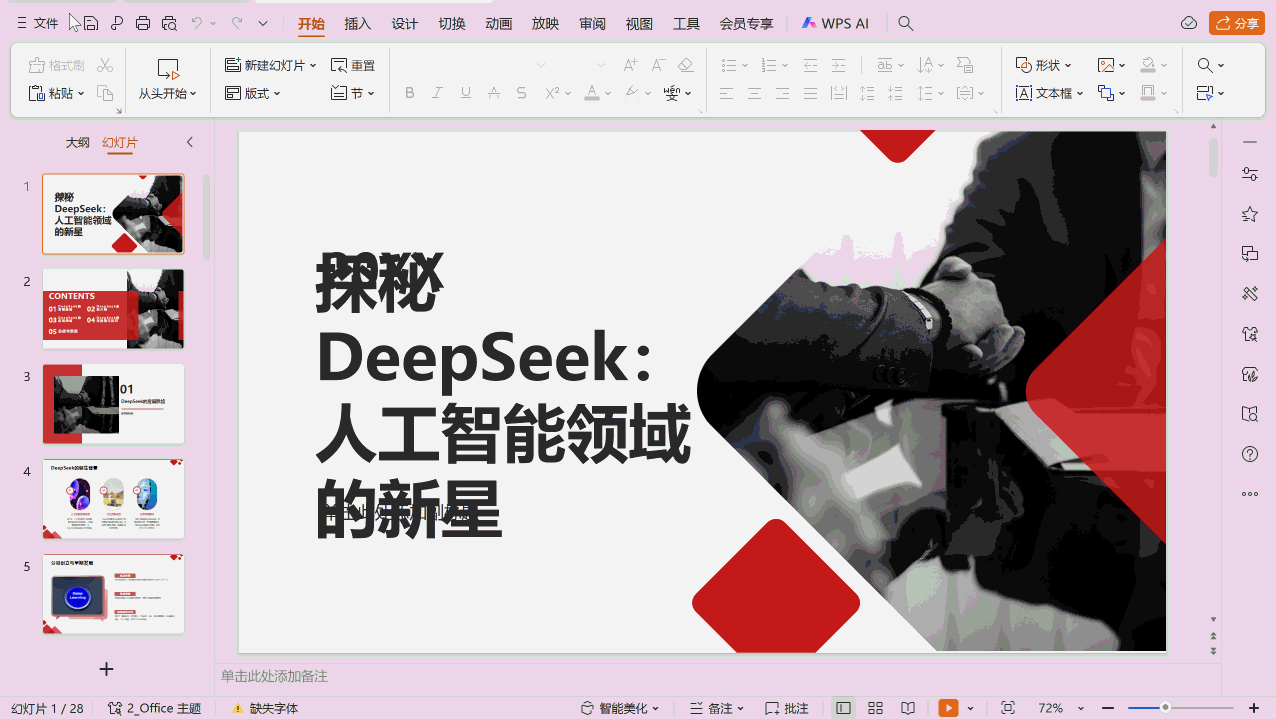Switch to the 大纲 outline tab
1276x719 pixels.
click(x=77, y=143)
